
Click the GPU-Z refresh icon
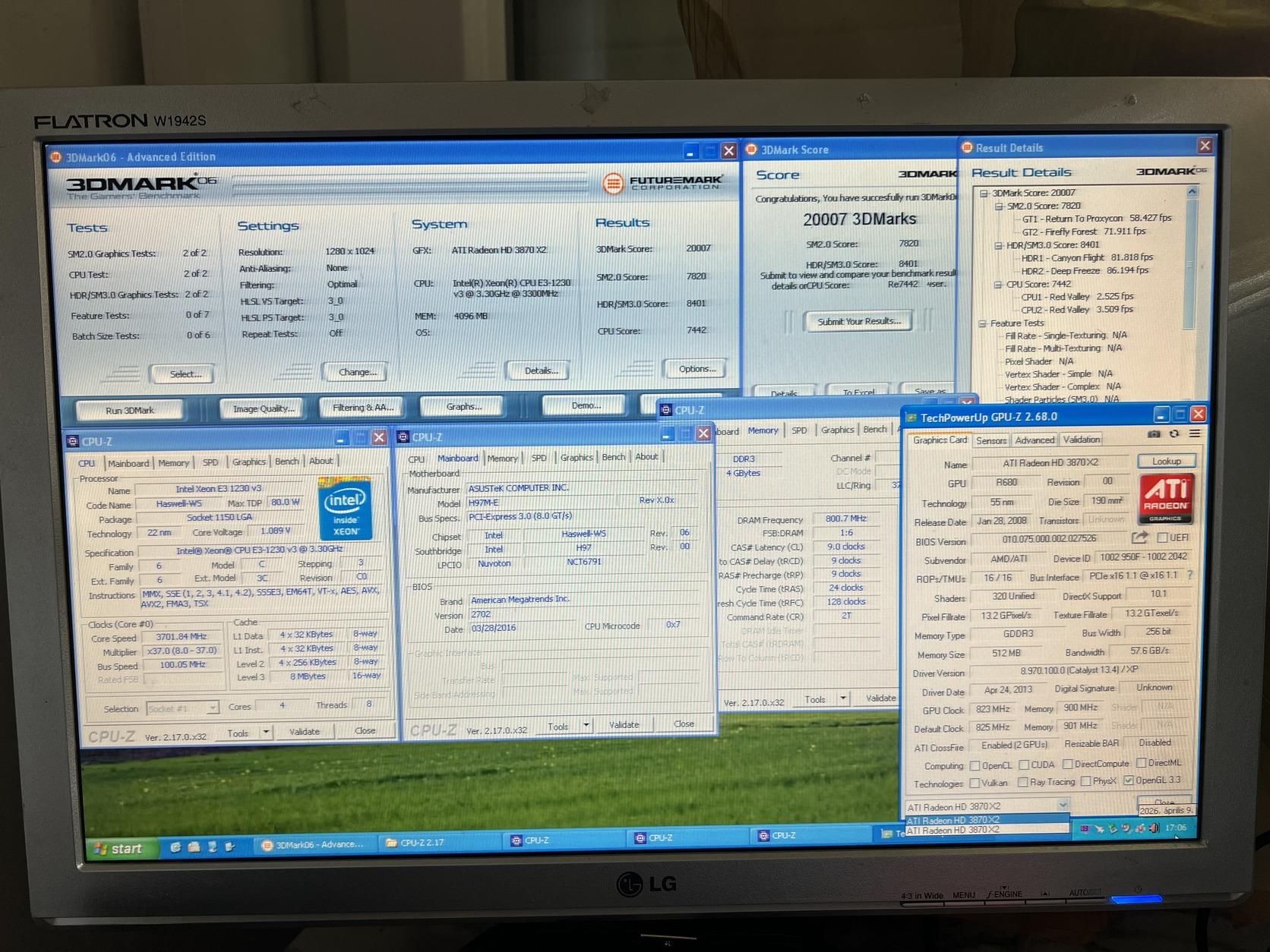(1174, 434)
